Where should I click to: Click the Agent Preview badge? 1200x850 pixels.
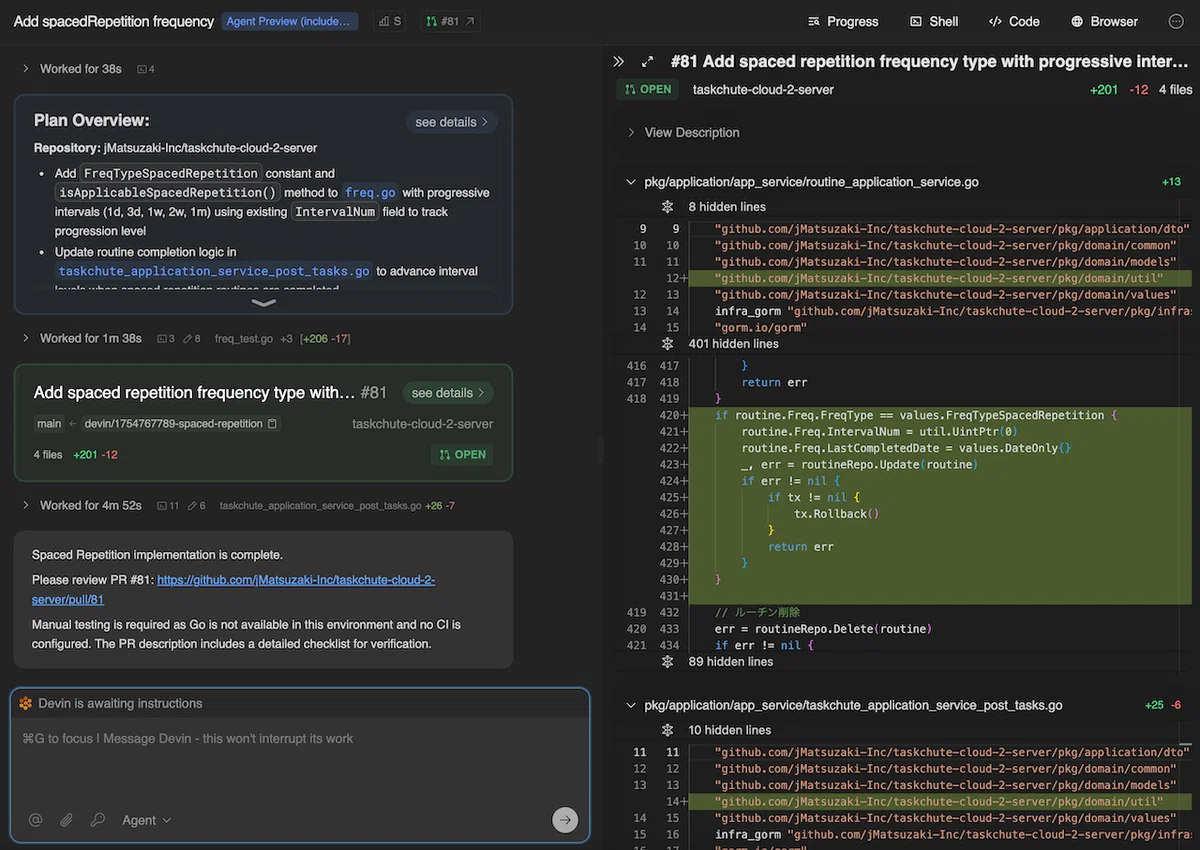290,21
